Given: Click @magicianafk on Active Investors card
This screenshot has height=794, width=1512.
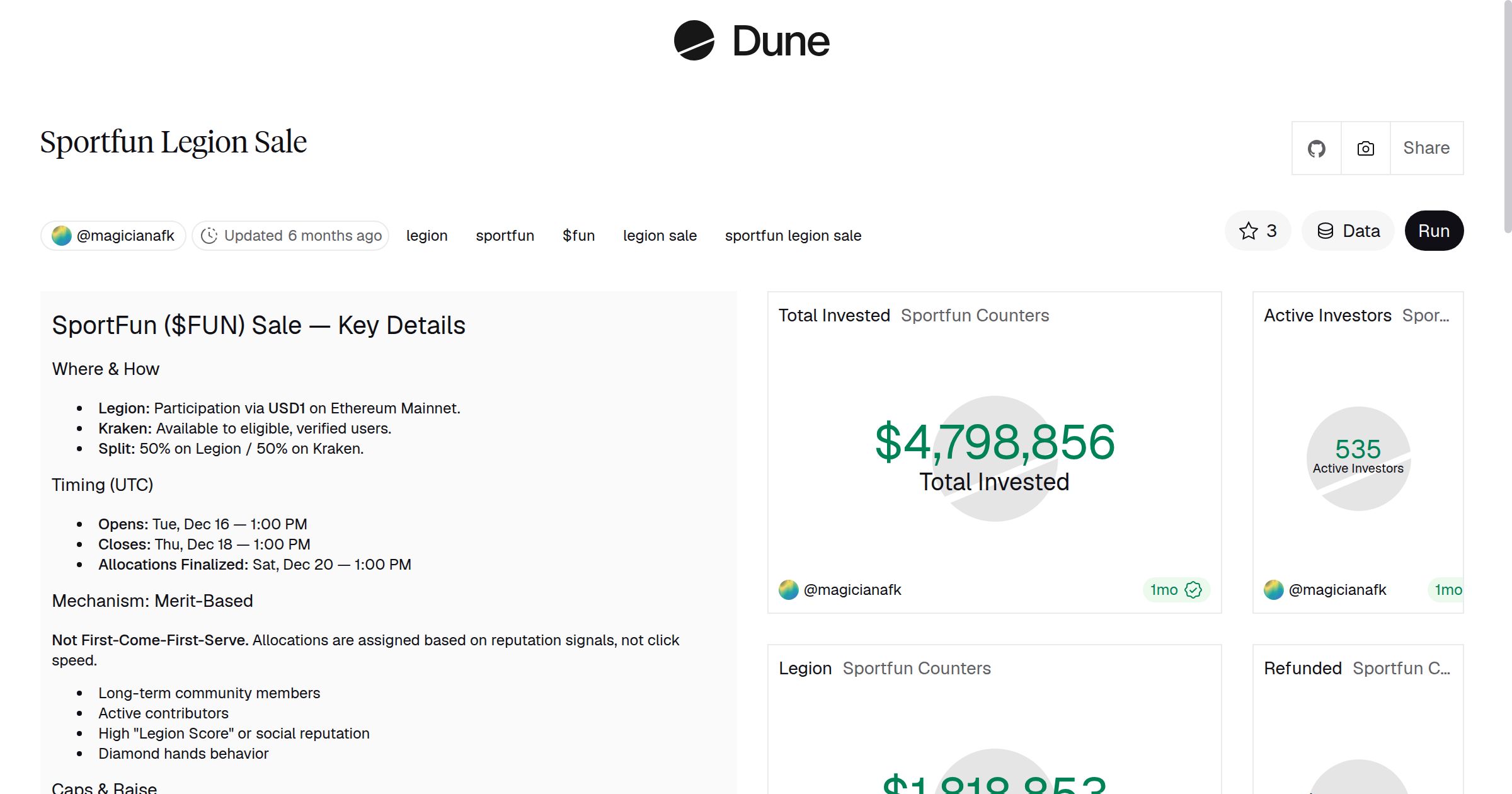Looking at the screenshot, I should [1337, 590].
